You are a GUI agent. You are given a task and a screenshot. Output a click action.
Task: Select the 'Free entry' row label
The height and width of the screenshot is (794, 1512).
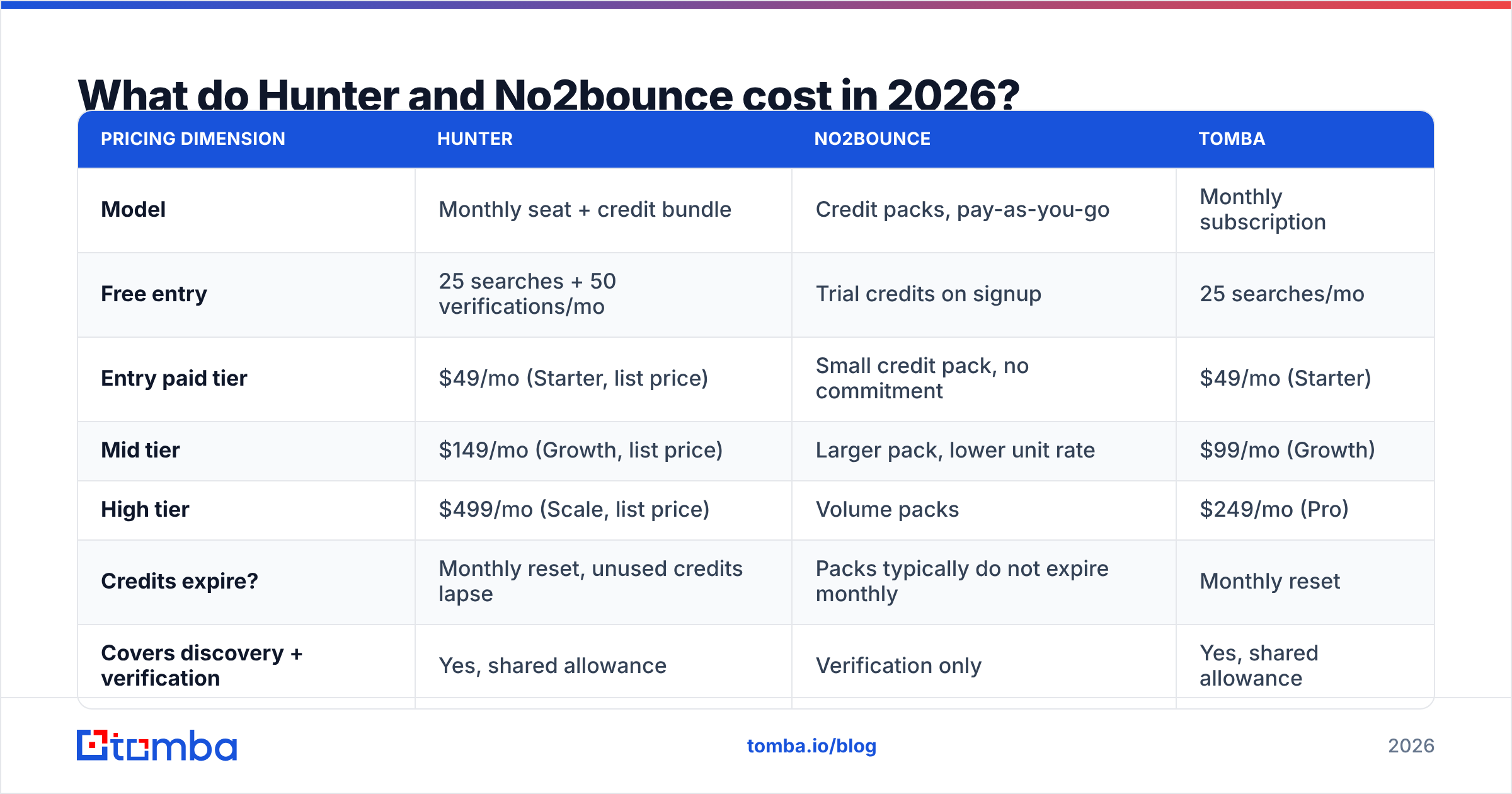(x=154, y=294)
